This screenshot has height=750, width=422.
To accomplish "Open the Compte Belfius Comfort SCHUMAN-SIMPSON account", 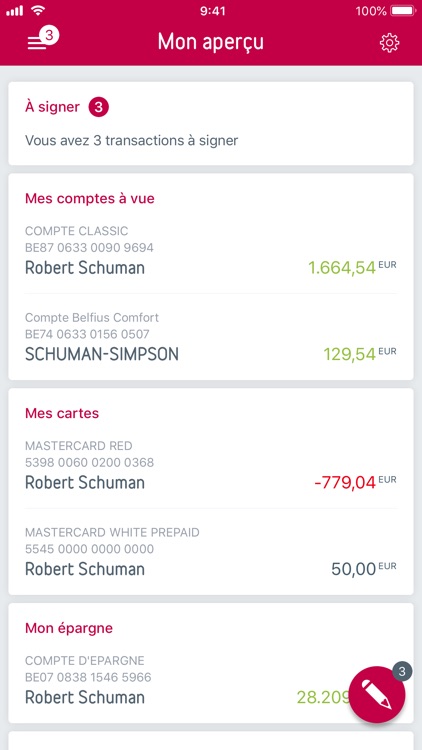I will [211, 337].
